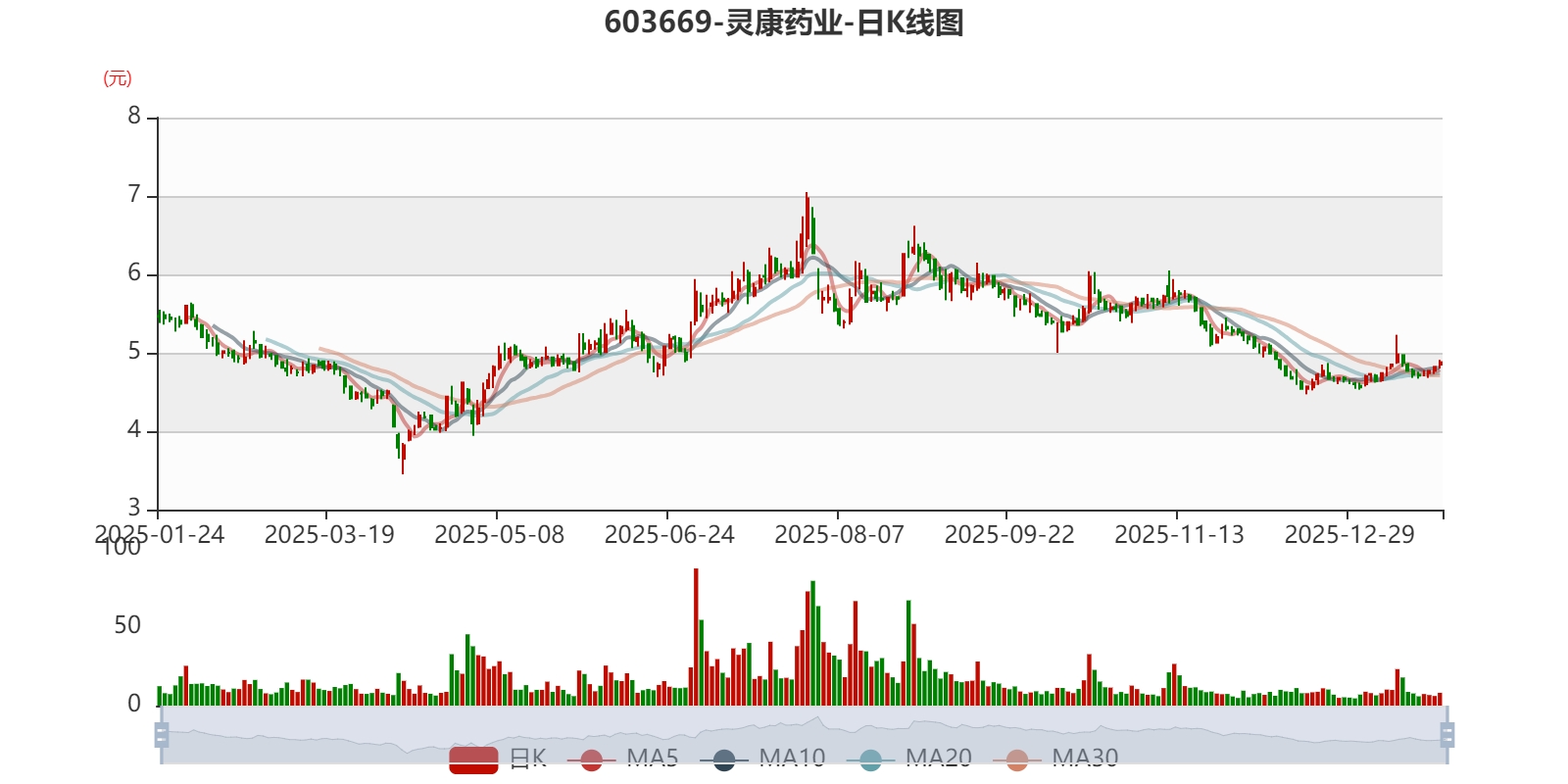Viewport: 1568px width, 784px height.
Task: Toggle the MA5 line in the legend
Action: click(x=622, y=759)
